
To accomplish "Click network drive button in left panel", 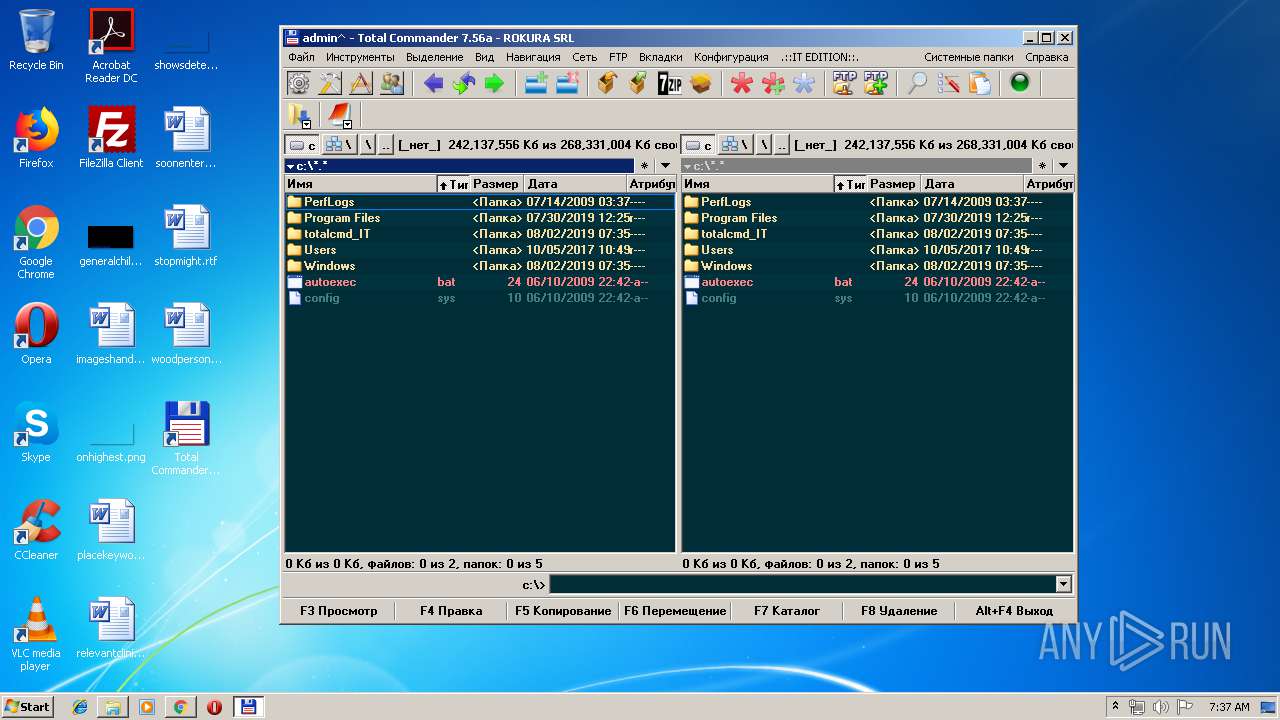I will point(338,145).
